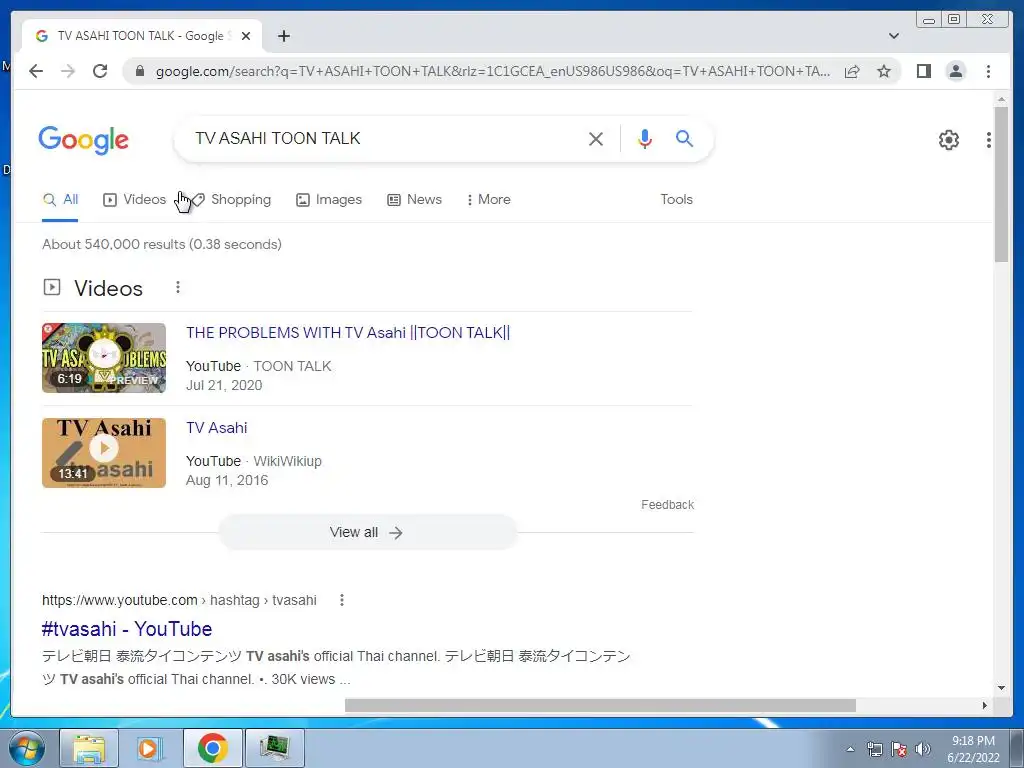Open Google apps three-dot icon beside gear
This screenshot has height=768, width=1024.
point(989,140)
